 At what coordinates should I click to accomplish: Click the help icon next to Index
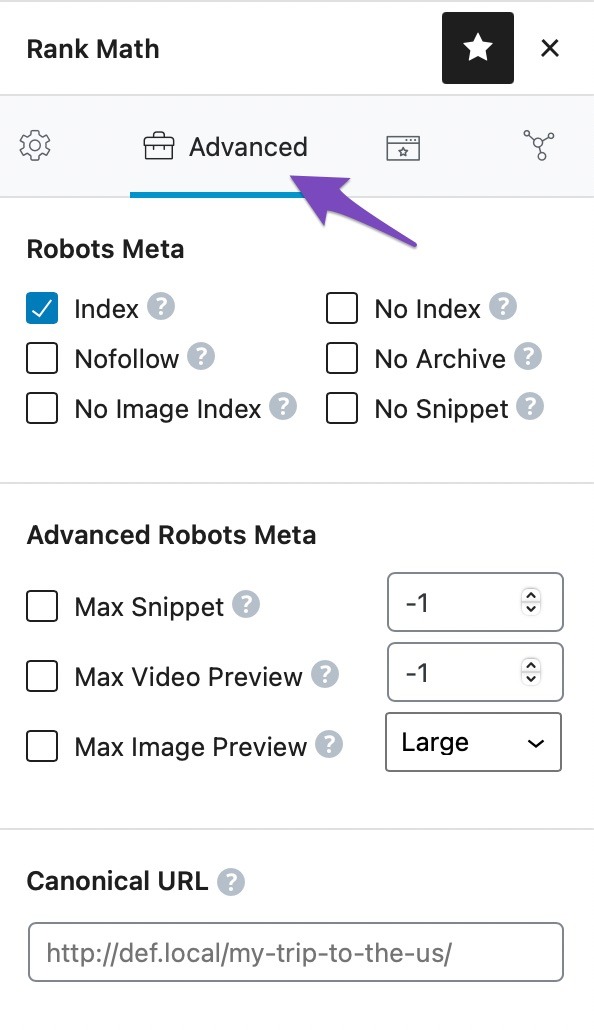(x=159, y=308)
